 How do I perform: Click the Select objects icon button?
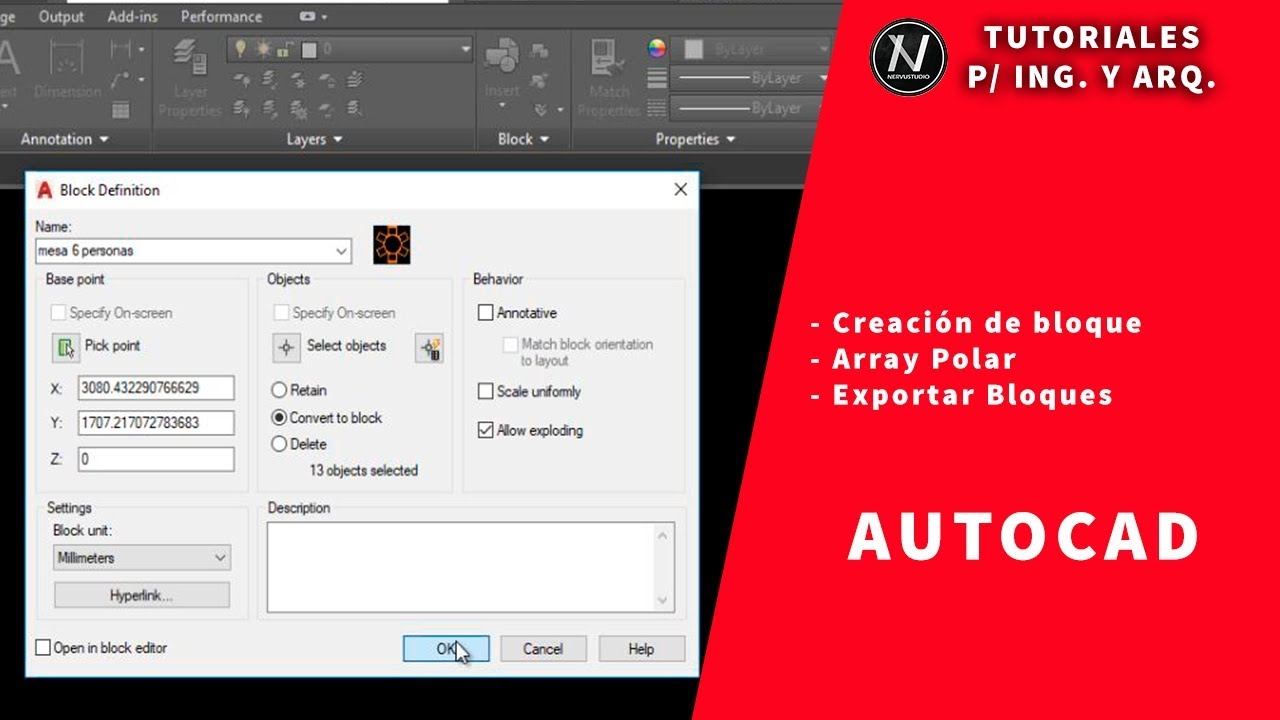click(x=287, y=347)
